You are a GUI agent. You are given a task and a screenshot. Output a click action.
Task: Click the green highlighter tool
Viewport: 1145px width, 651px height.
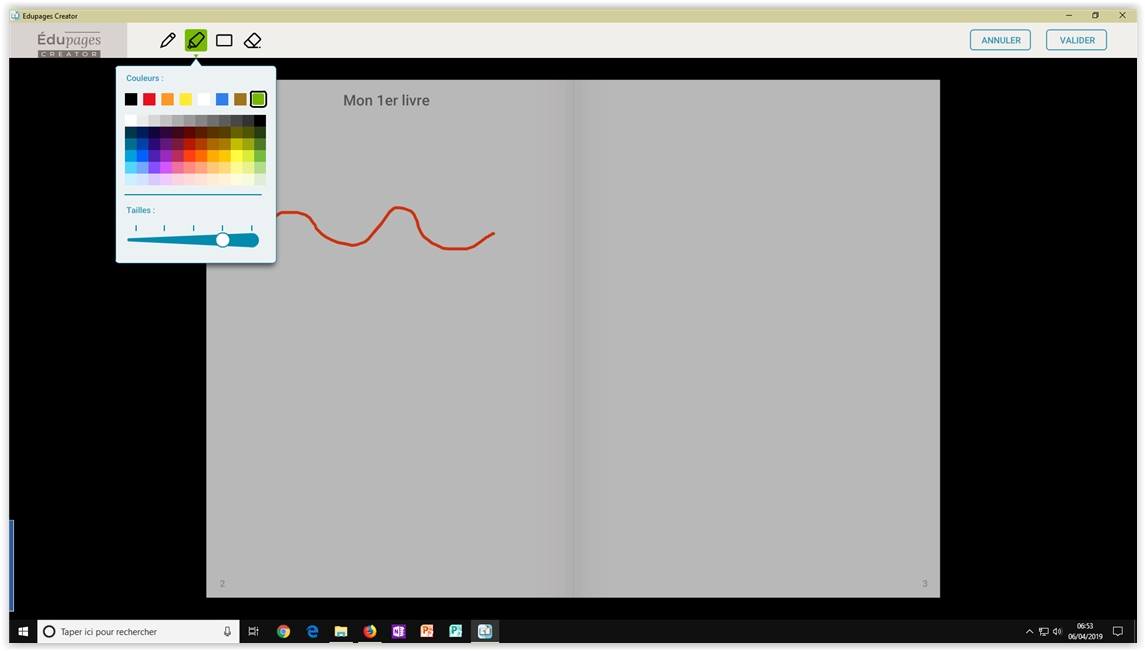click(196, 41)
